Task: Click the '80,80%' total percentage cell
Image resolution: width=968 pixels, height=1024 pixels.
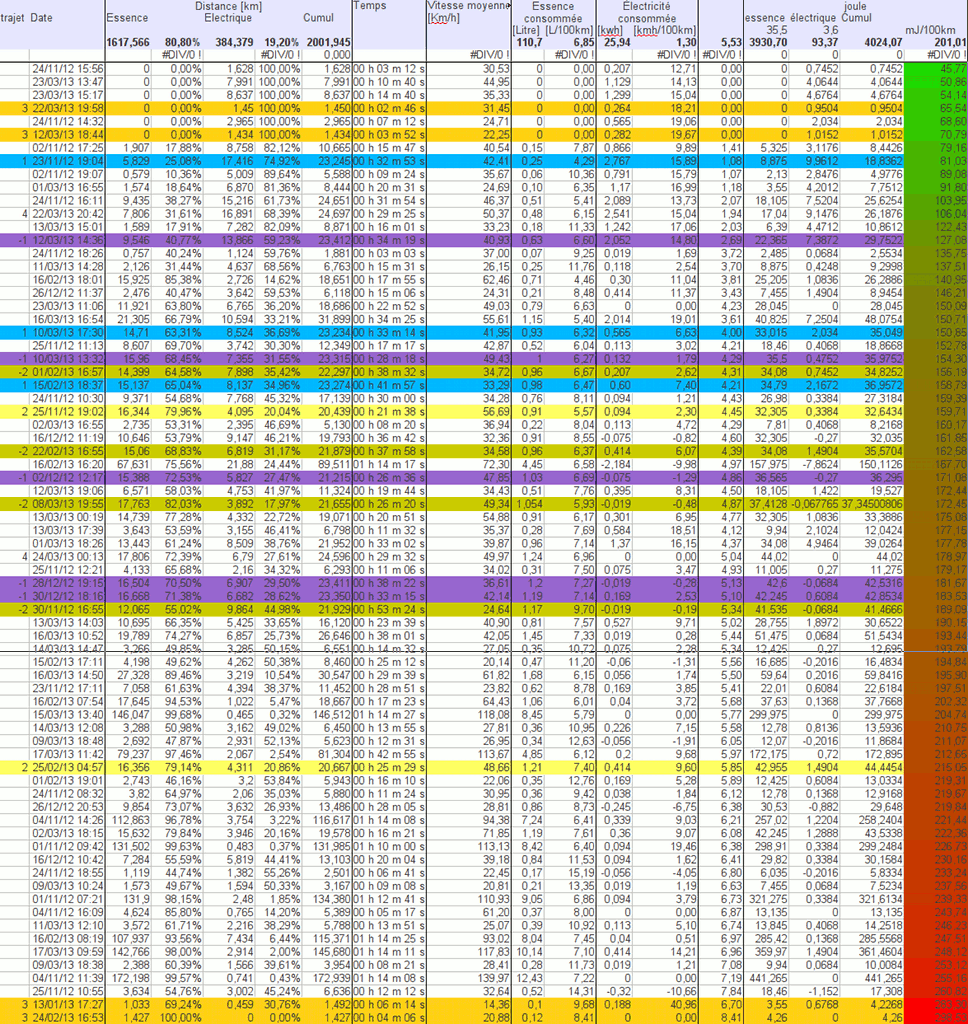Action: pos(182,42)
